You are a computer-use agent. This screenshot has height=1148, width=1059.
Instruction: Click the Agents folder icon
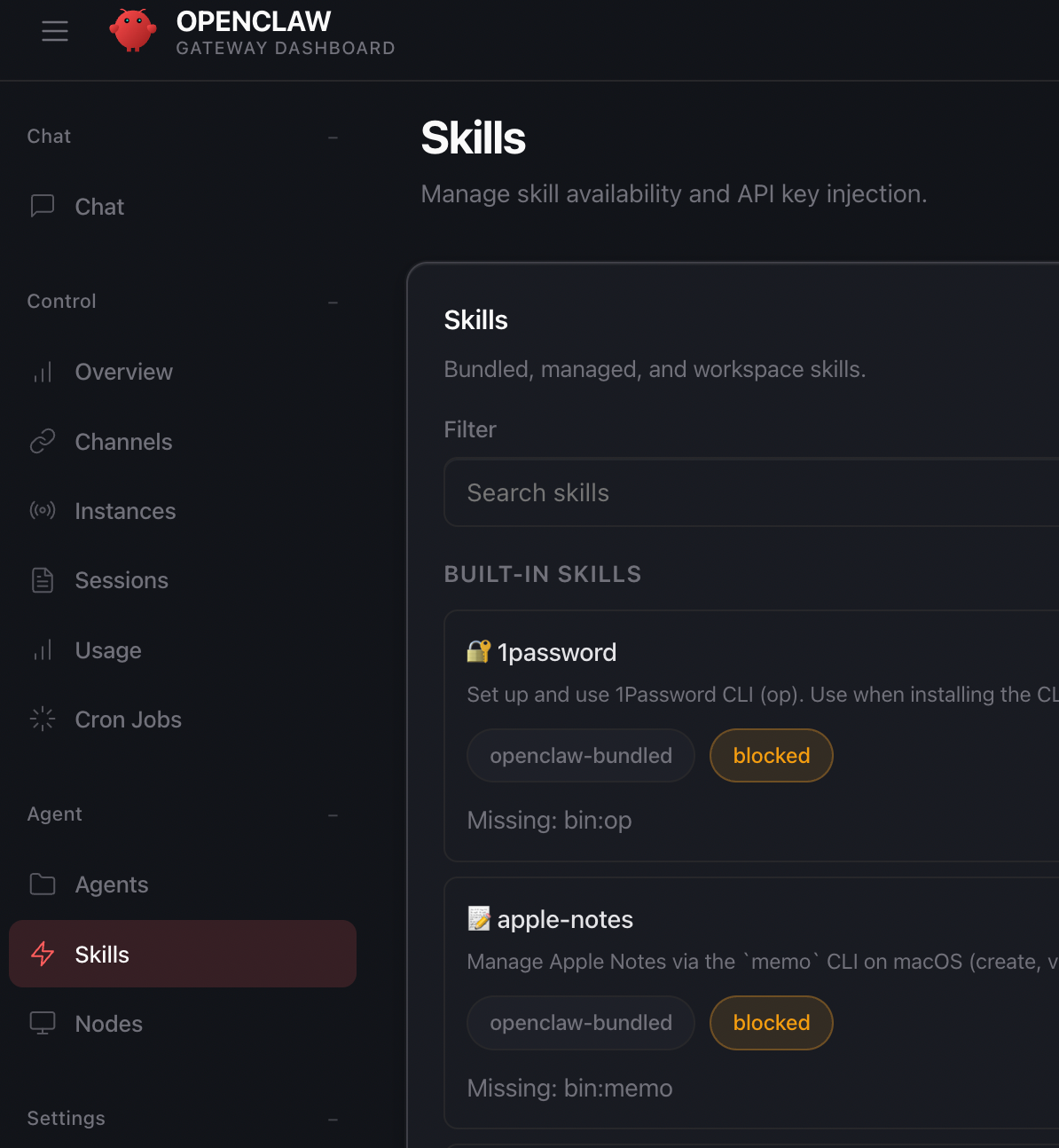[43, 884]
